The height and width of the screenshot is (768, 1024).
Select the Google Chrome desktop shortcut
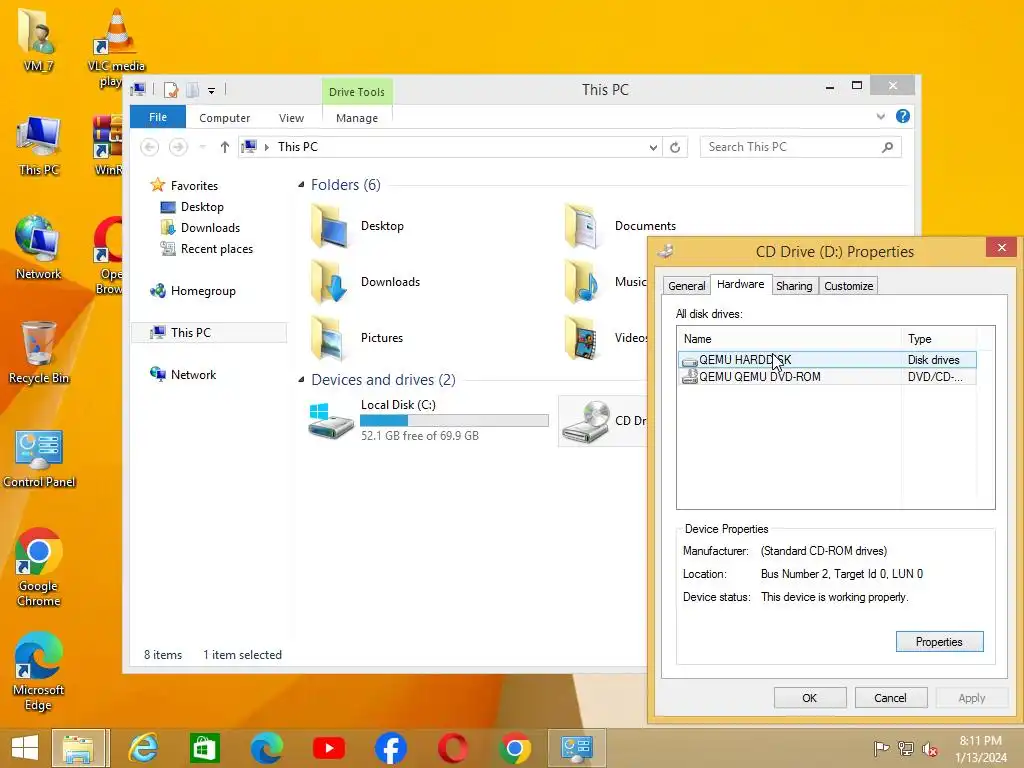[39, 567]
